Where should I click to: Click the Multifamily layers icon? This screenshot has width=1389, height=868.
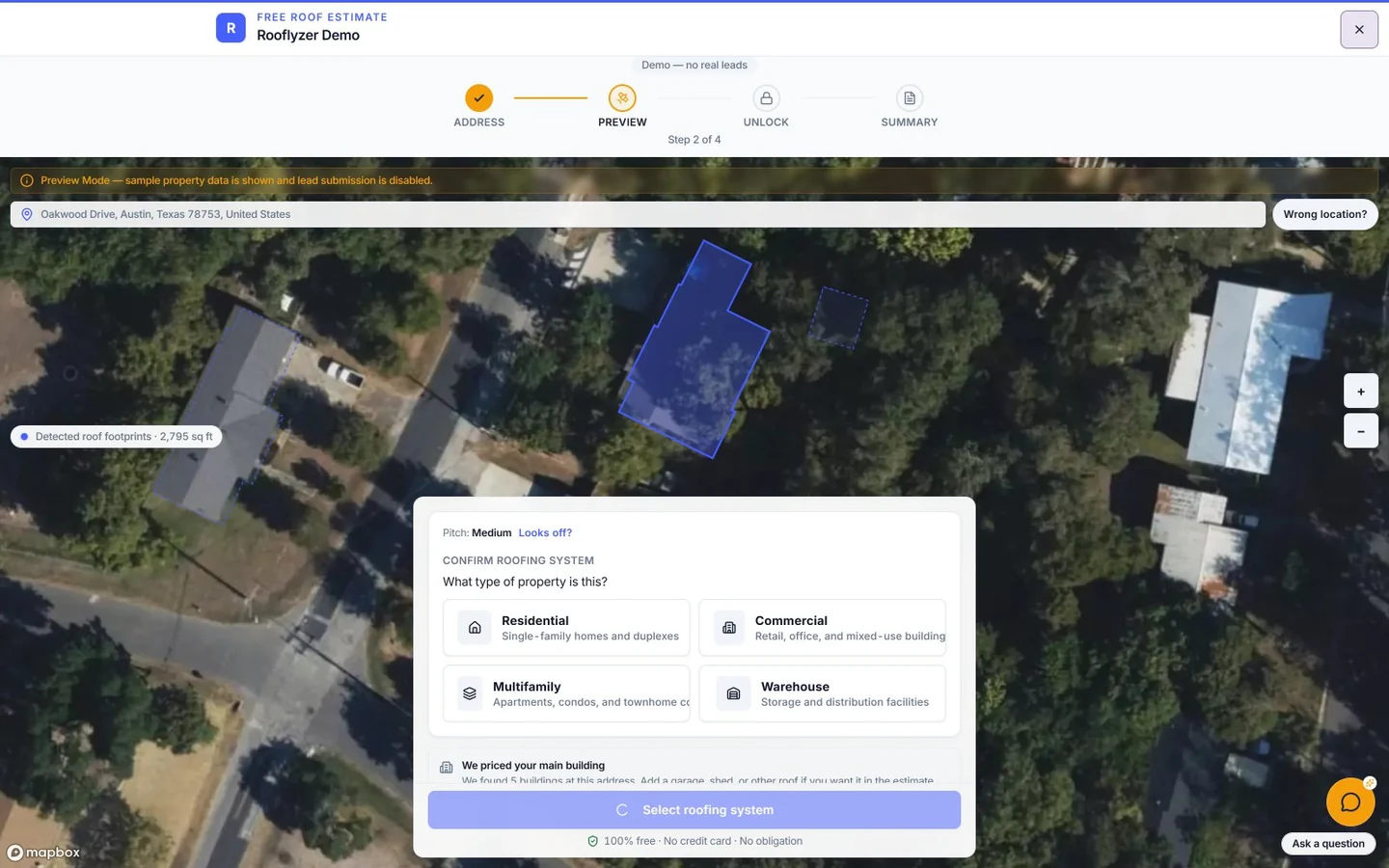[x=470, y=693]
